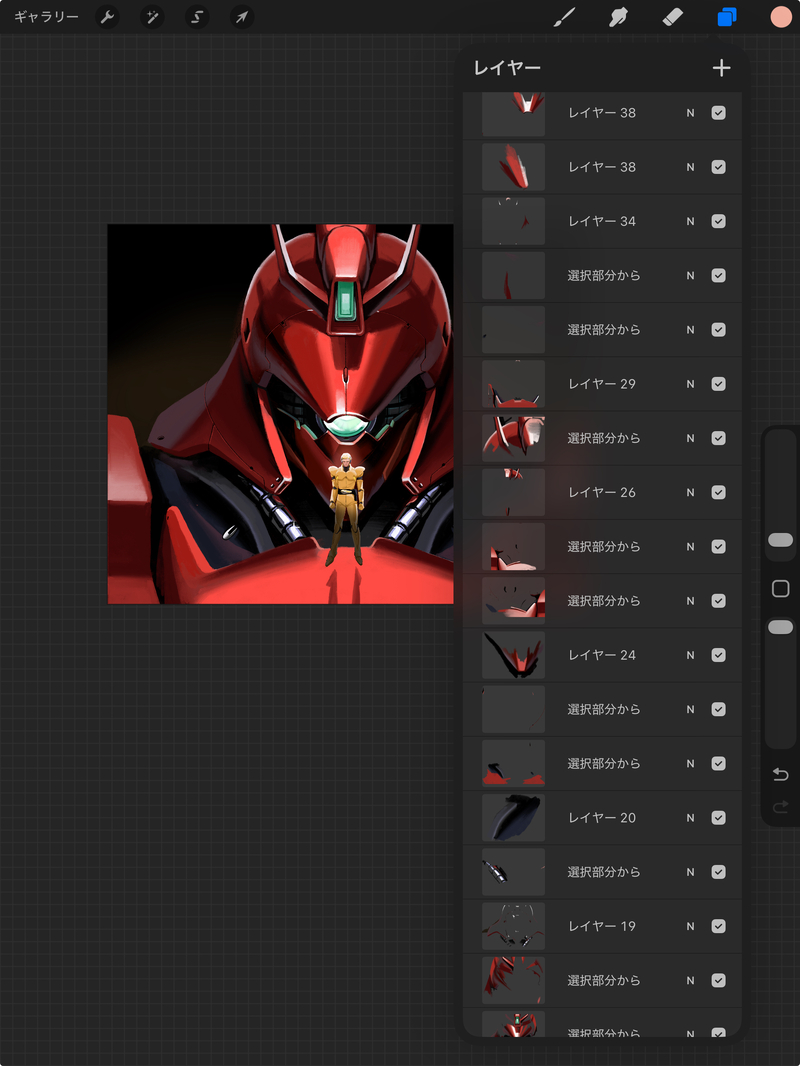The width and height of the screenshot is (800, 1066).
Task: Tap the レイヤー 26 thumbnail
Action: pyautogui.click(x=513, y=492)
